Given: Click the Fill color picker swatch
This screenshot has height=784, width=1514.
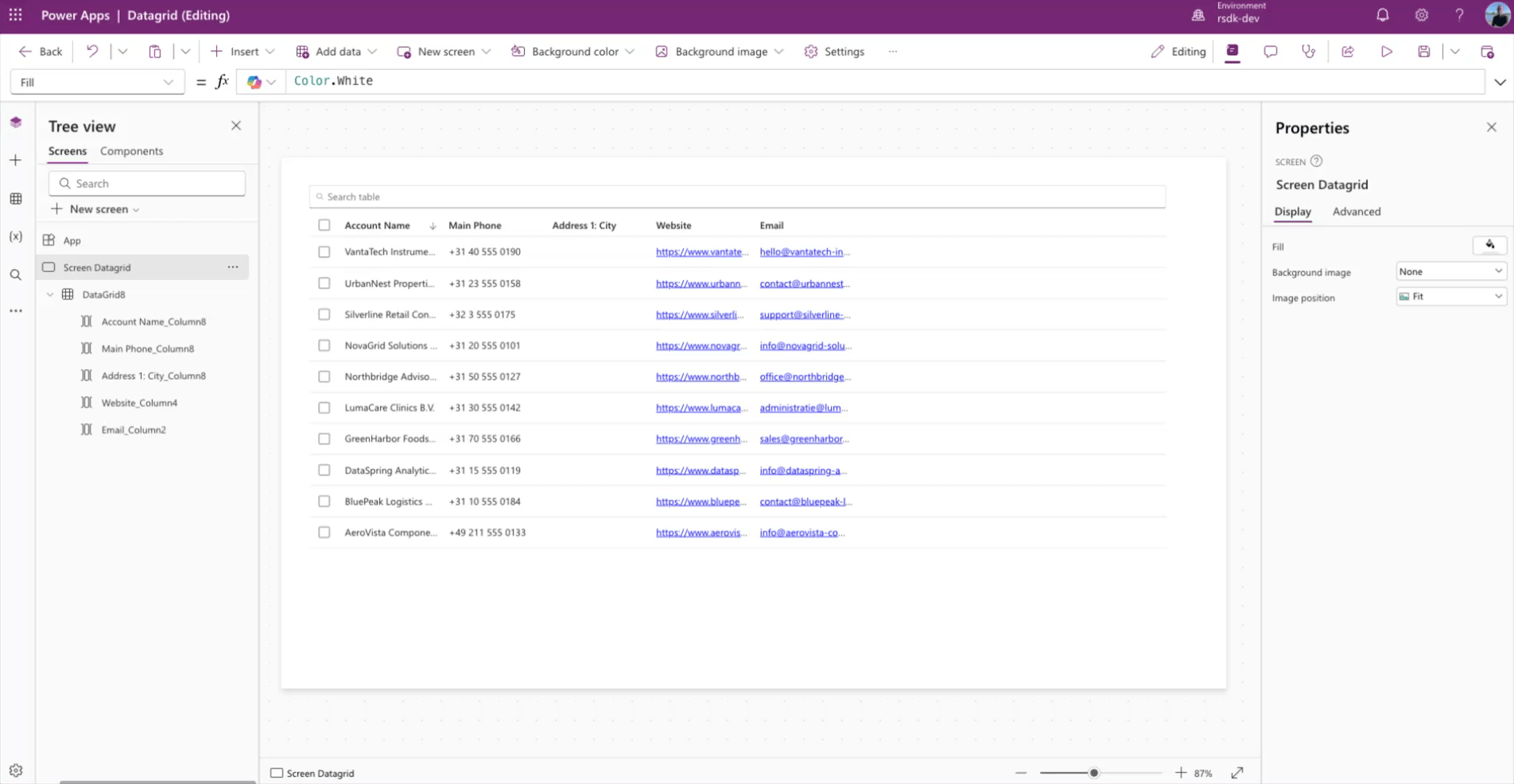Looking at the screenshot, I should tap(1490, 246).
